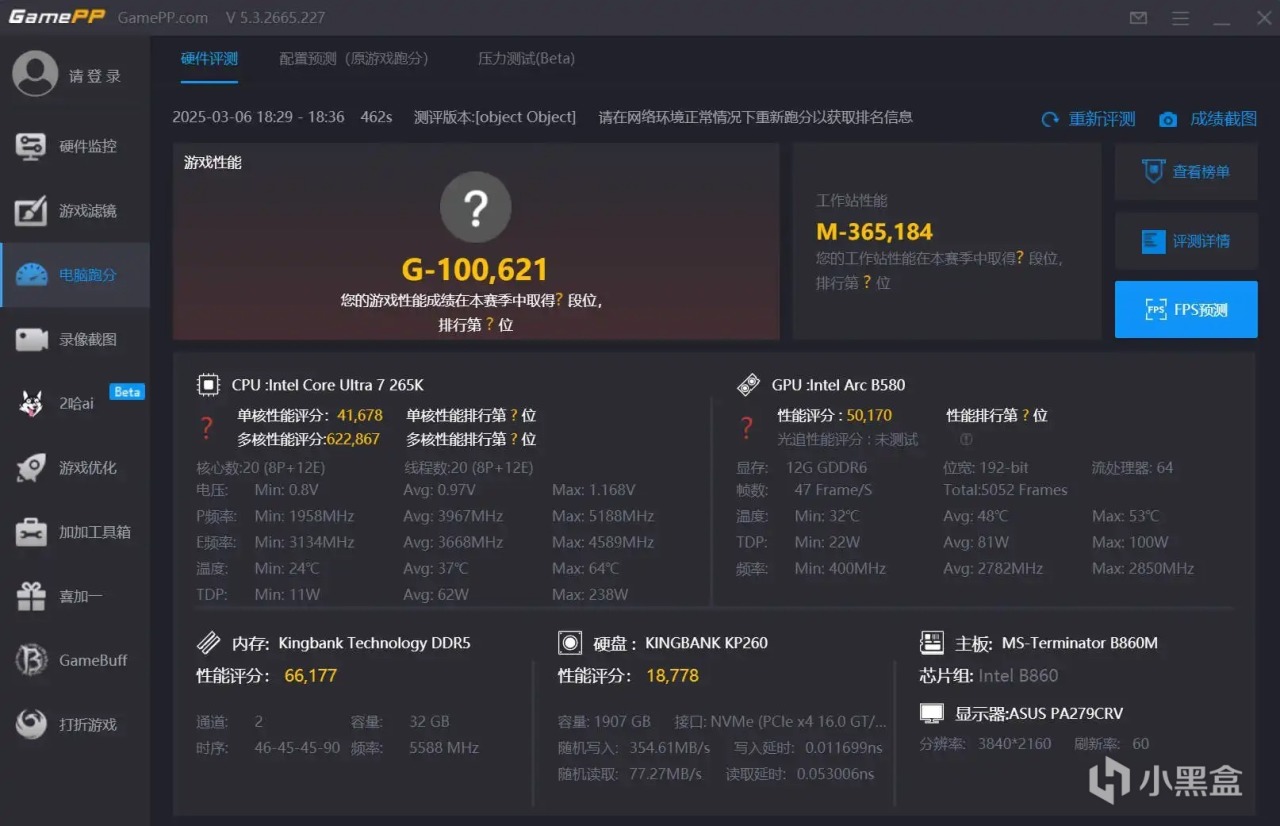Click the info icon next to 光追性能评分
The height and width of the screenshot is (826, 1280).
966,439
